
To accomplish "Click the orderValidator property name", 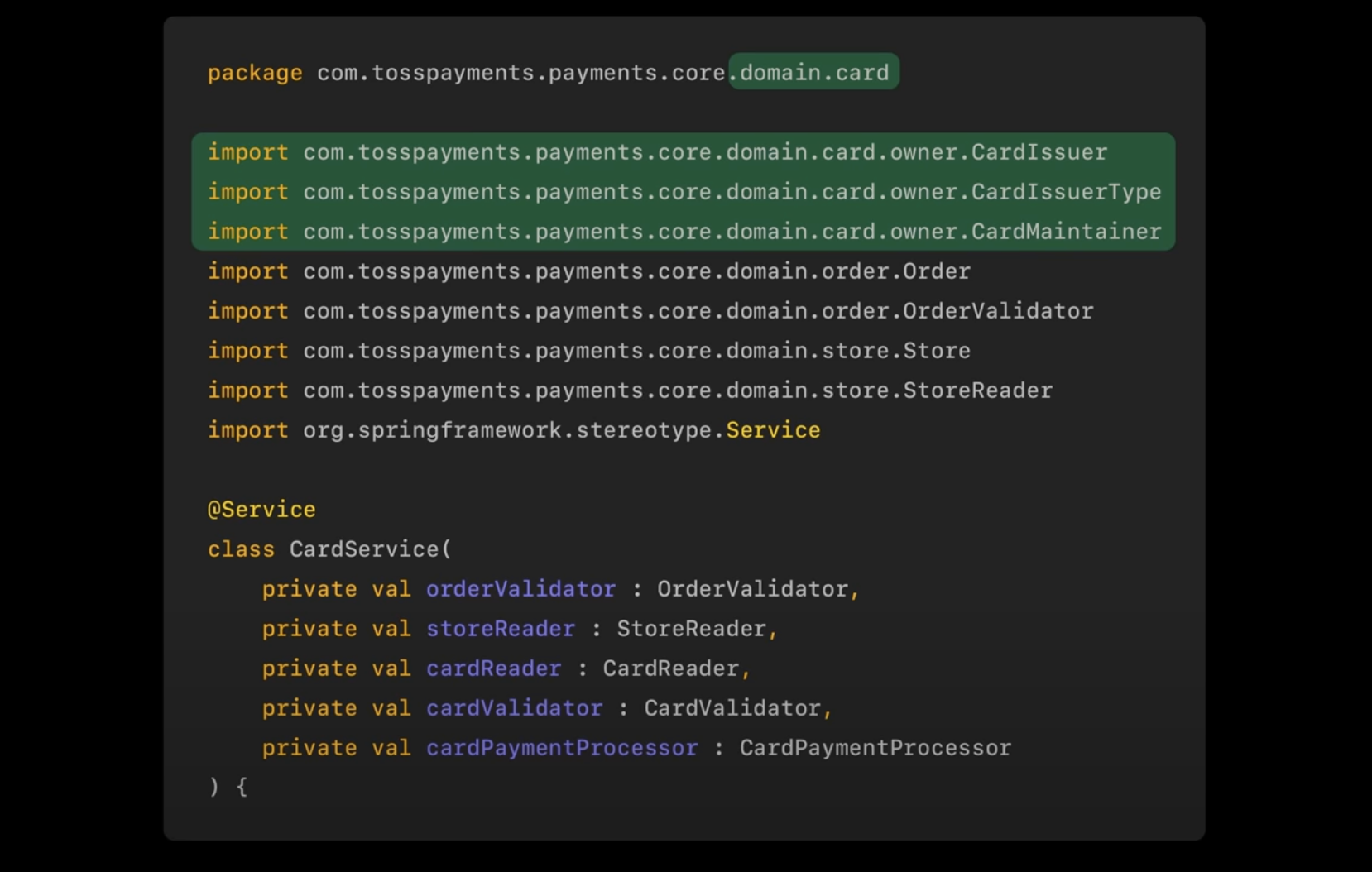I will click(520, 589).
